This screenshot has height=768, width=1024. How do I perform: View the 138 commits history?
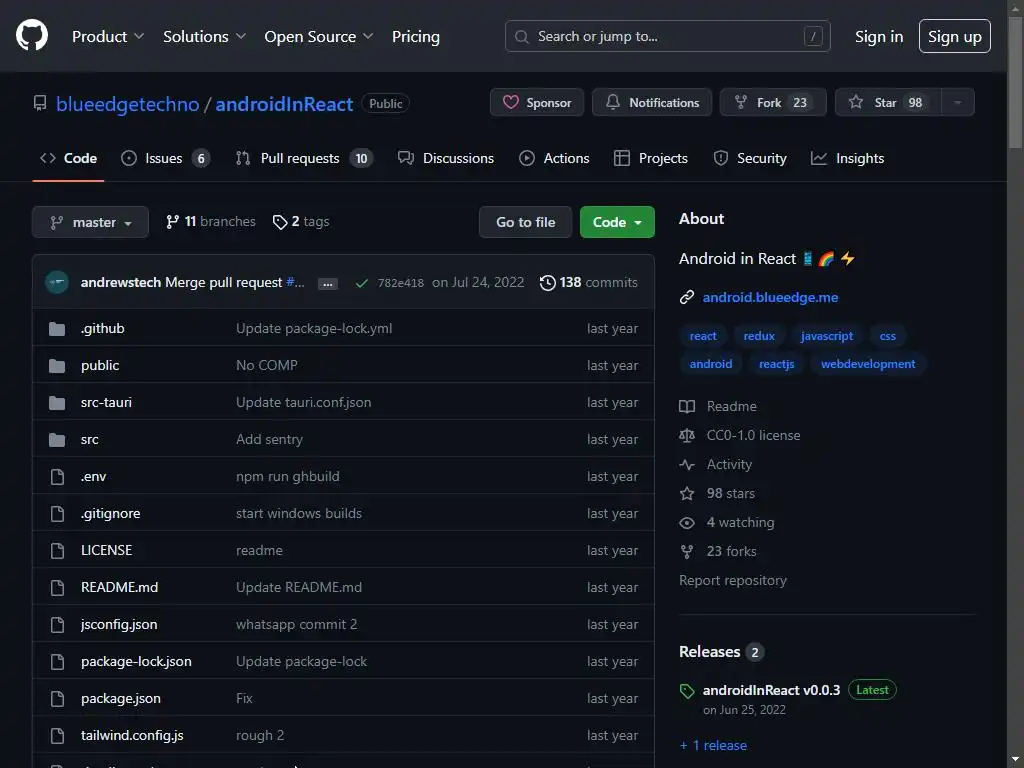(588, 282)
